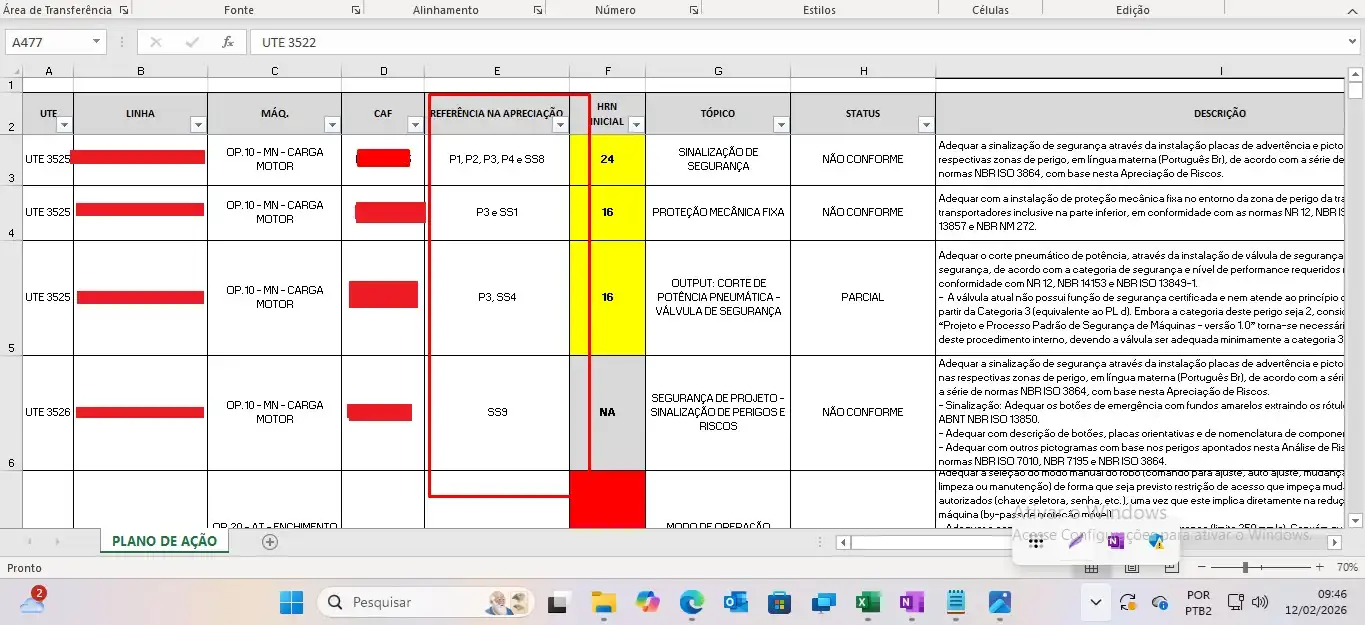
Task: Launch Microsoft Edge from taskbar
Action: pos(692,602)
